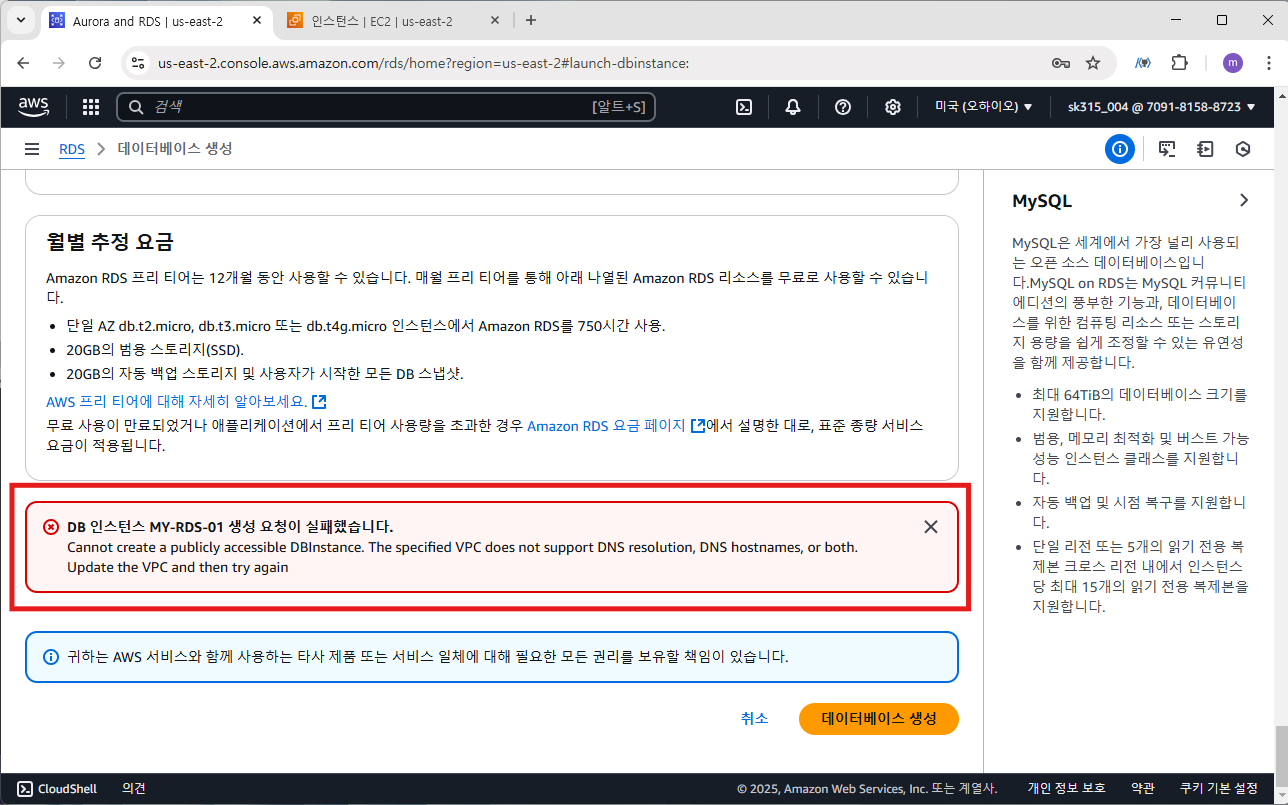Open the info panel circle icon

1120,149
